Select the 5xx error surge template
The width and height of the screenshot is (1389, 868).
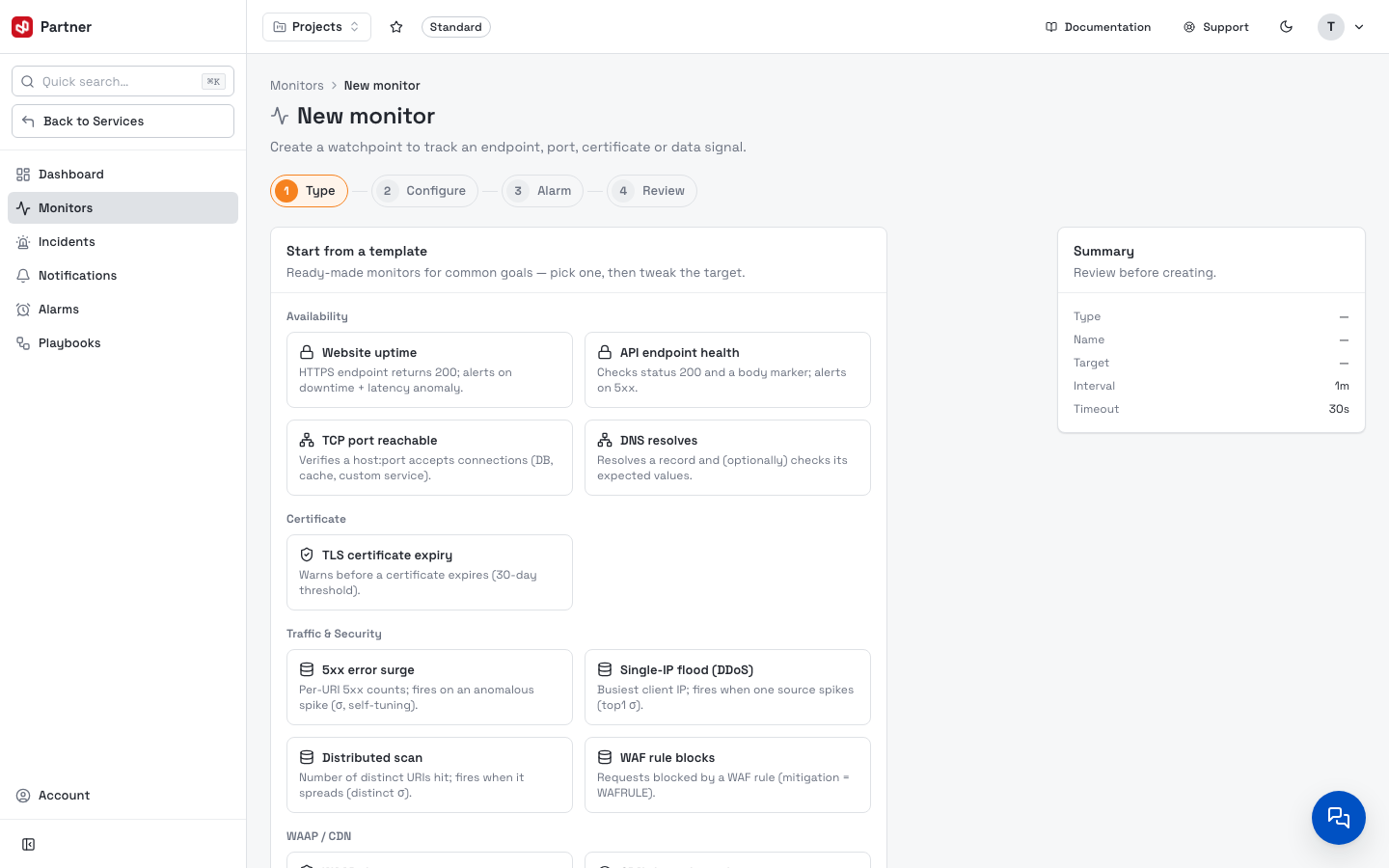coord(429,688)
